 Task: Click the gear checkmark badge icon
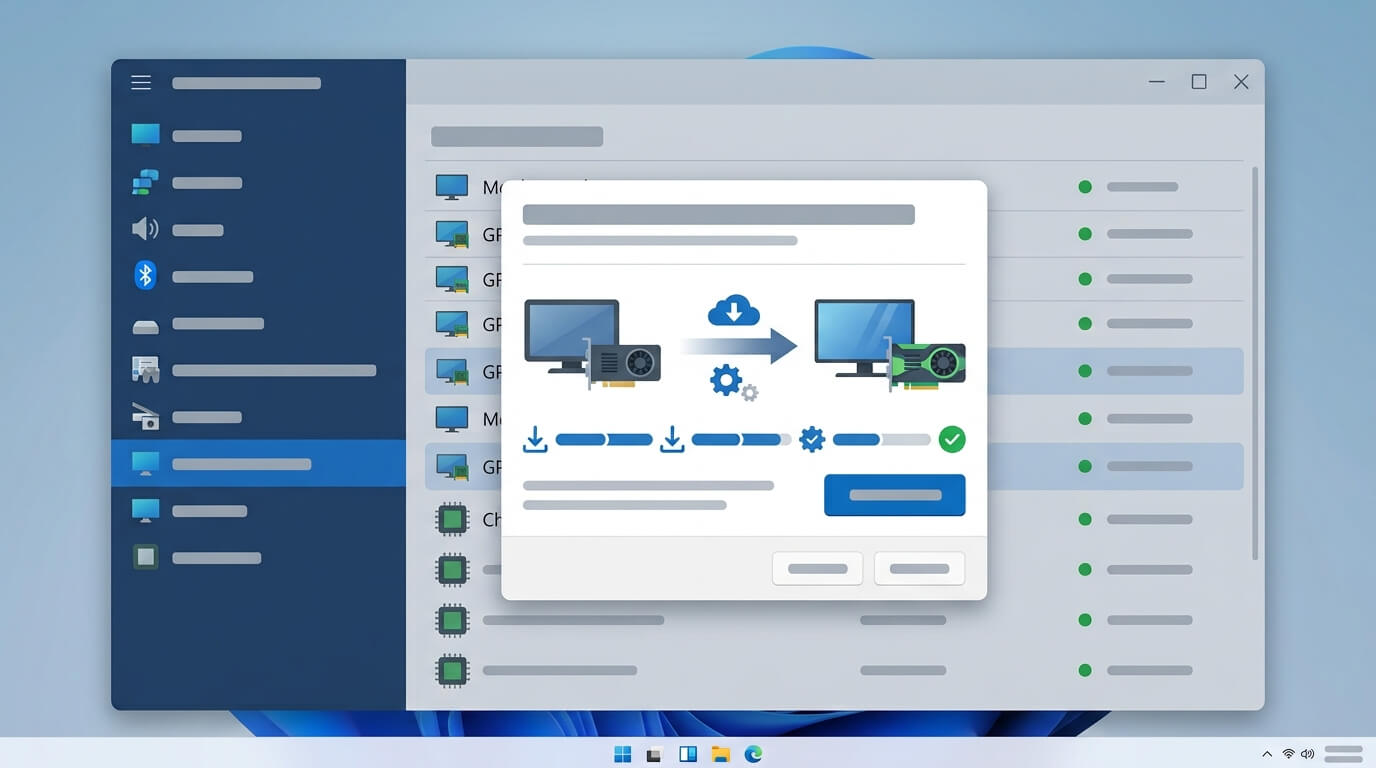[812, 439]
